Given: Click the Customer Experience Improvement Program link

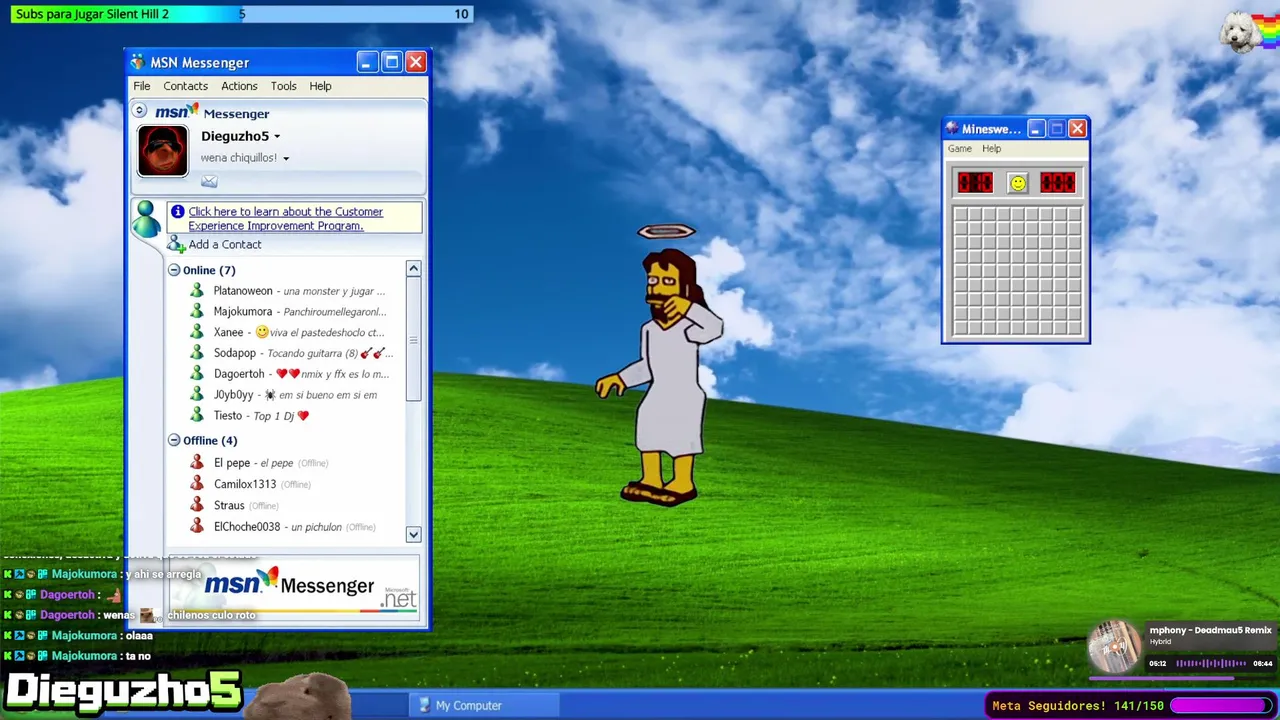Looking at the screenshot, I should click(x=285, y=218).
